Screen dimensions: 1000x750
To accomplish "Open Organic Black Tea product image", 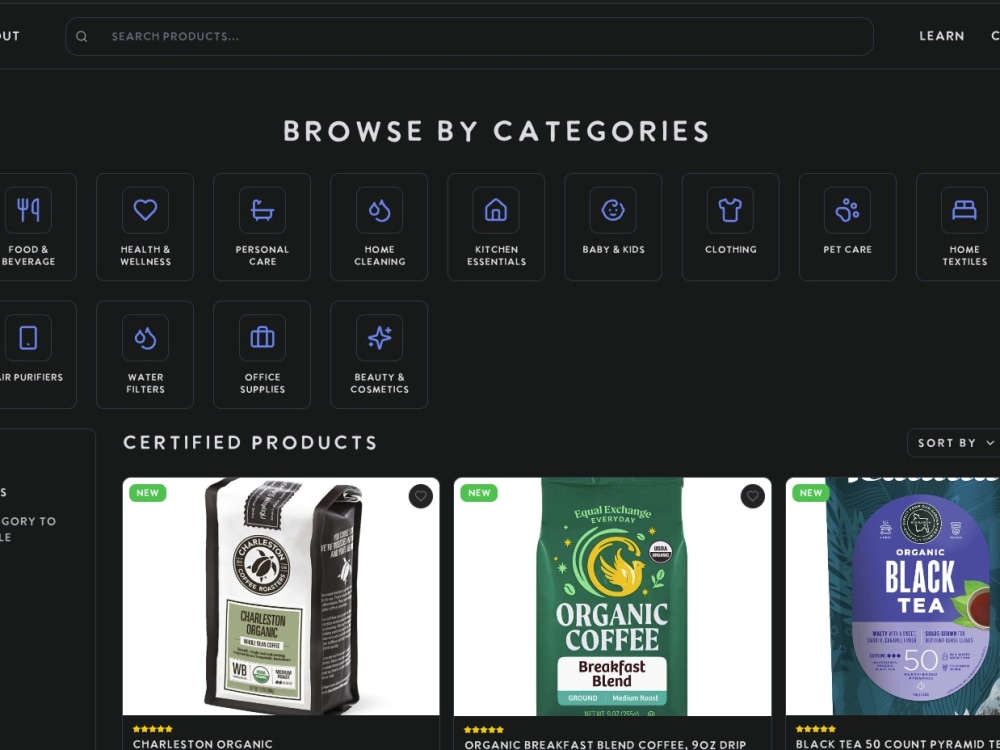I will (x=893, y=596).
